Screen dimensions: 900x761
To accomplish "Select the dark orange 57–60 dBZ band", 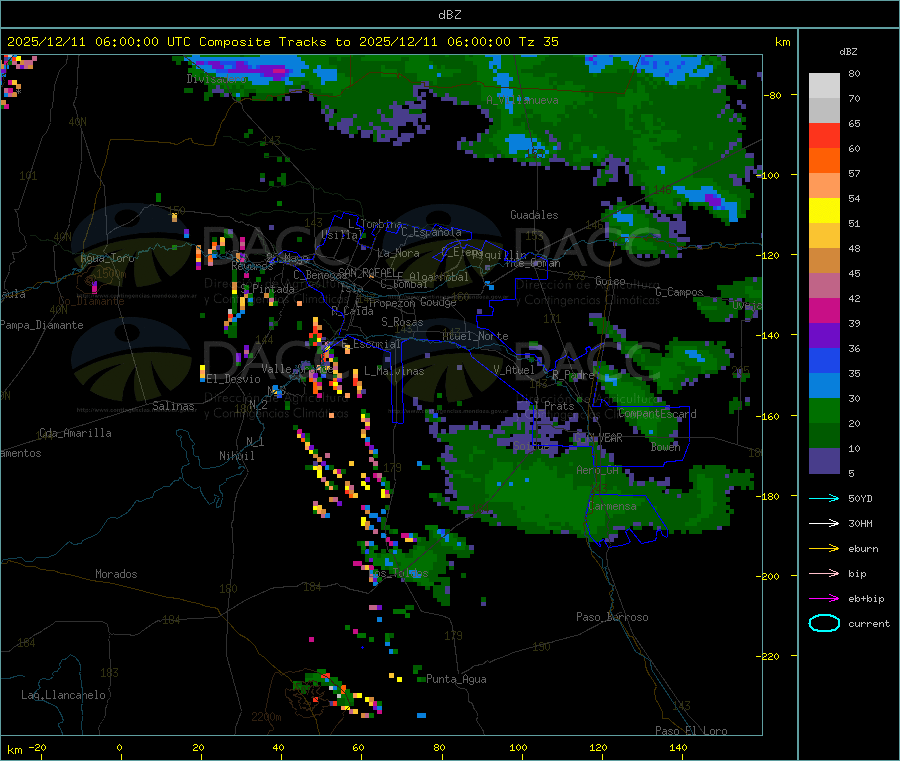I will click(824, 161).
